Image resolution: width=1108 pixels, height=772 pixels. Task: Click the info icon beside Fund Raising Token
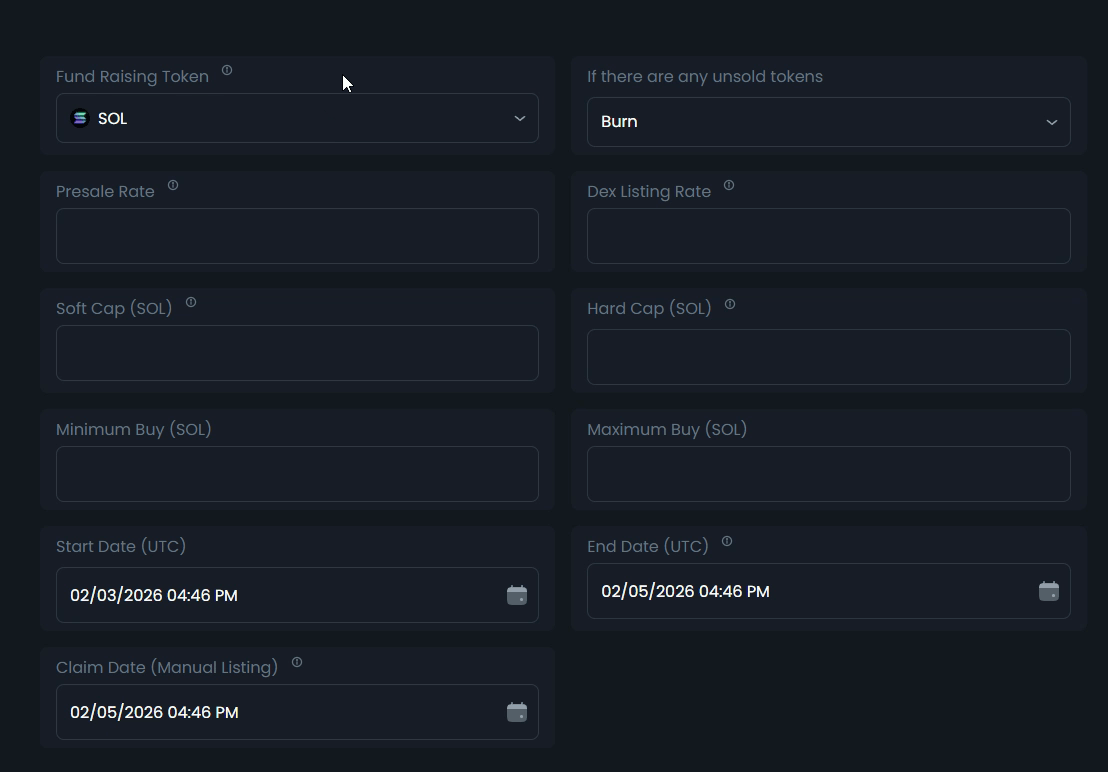coord(227,70)
